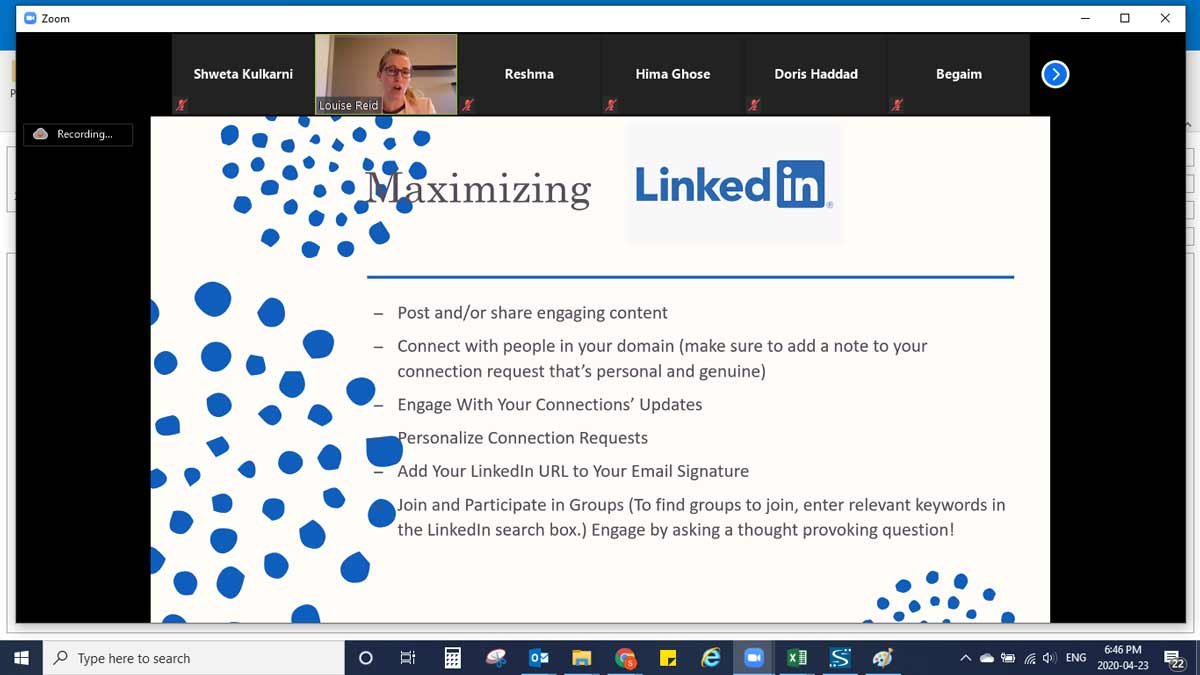Open Excel from the taskbar
Image resolution: width=1200 pixels, height=675 pixels.
[x=797, y=658]
